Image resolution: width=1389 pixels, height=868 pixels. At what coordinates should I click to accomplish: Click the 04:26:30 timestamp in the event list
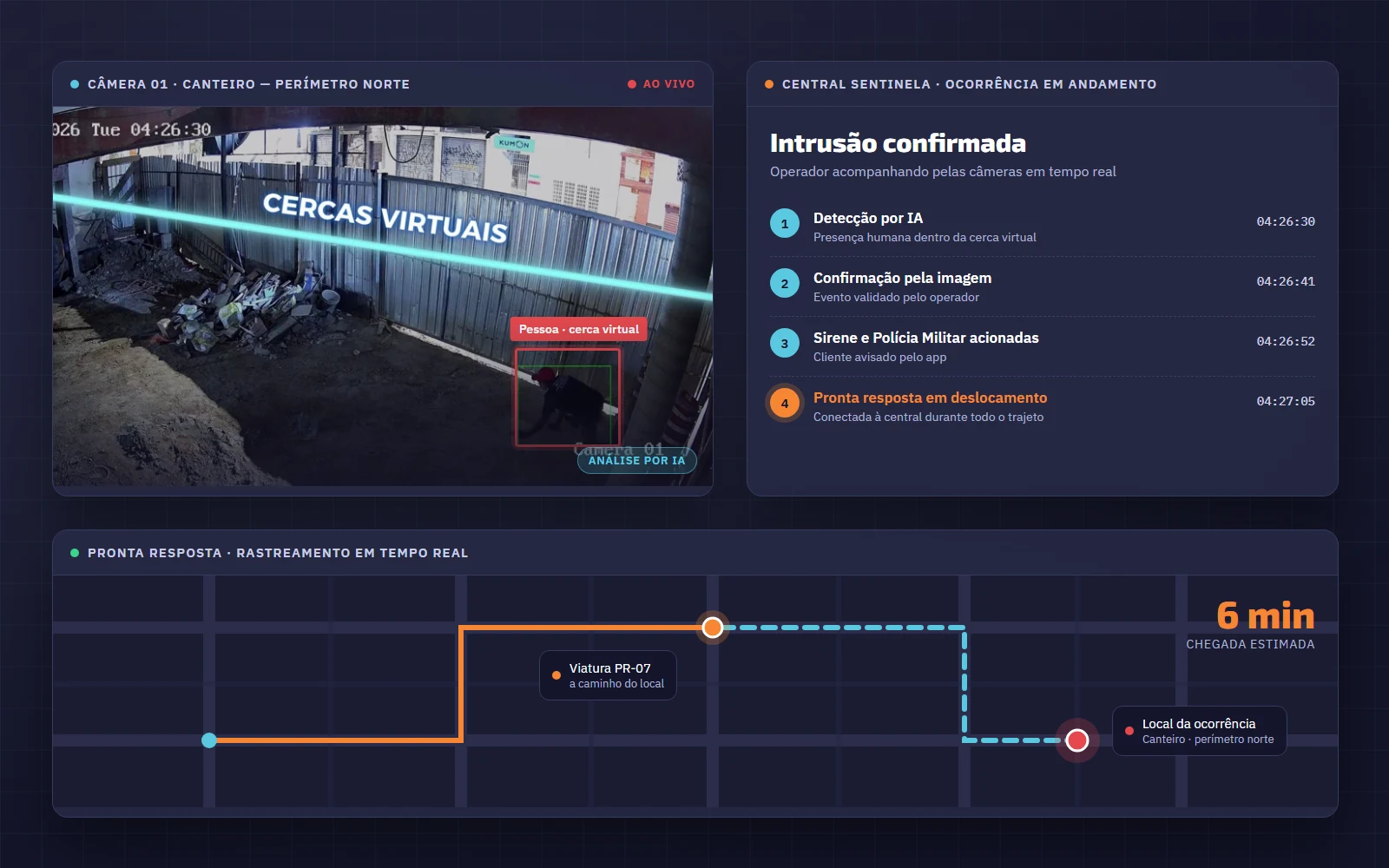point(1286,222)
